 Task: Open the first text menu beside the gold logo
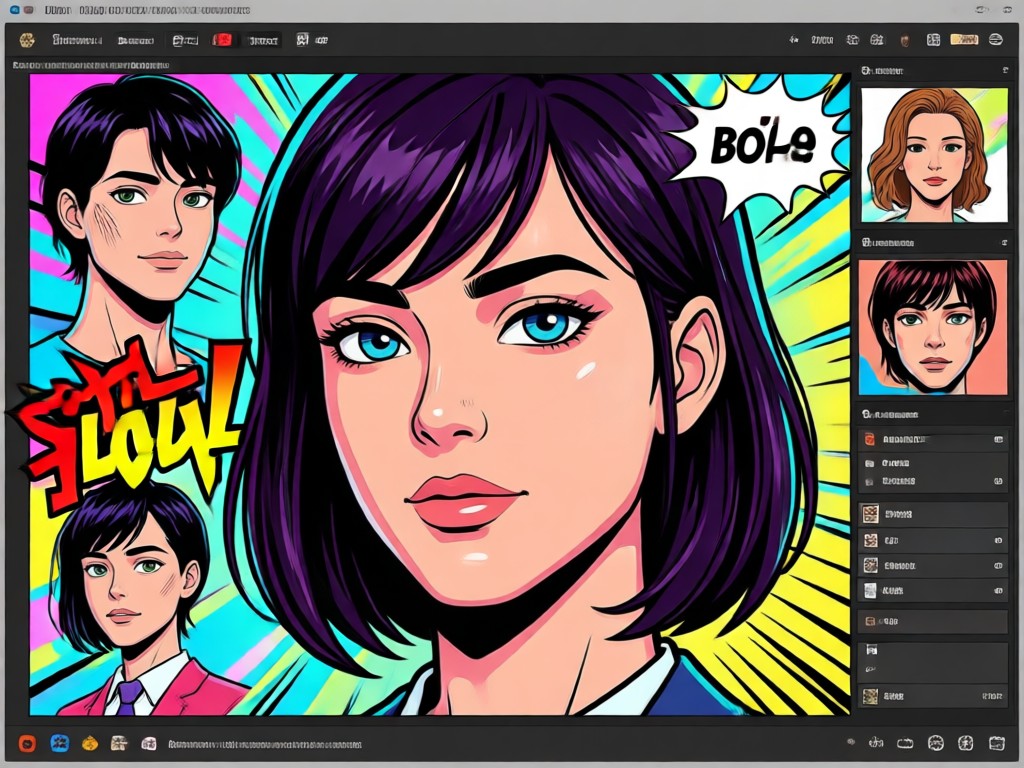point(77,40)
